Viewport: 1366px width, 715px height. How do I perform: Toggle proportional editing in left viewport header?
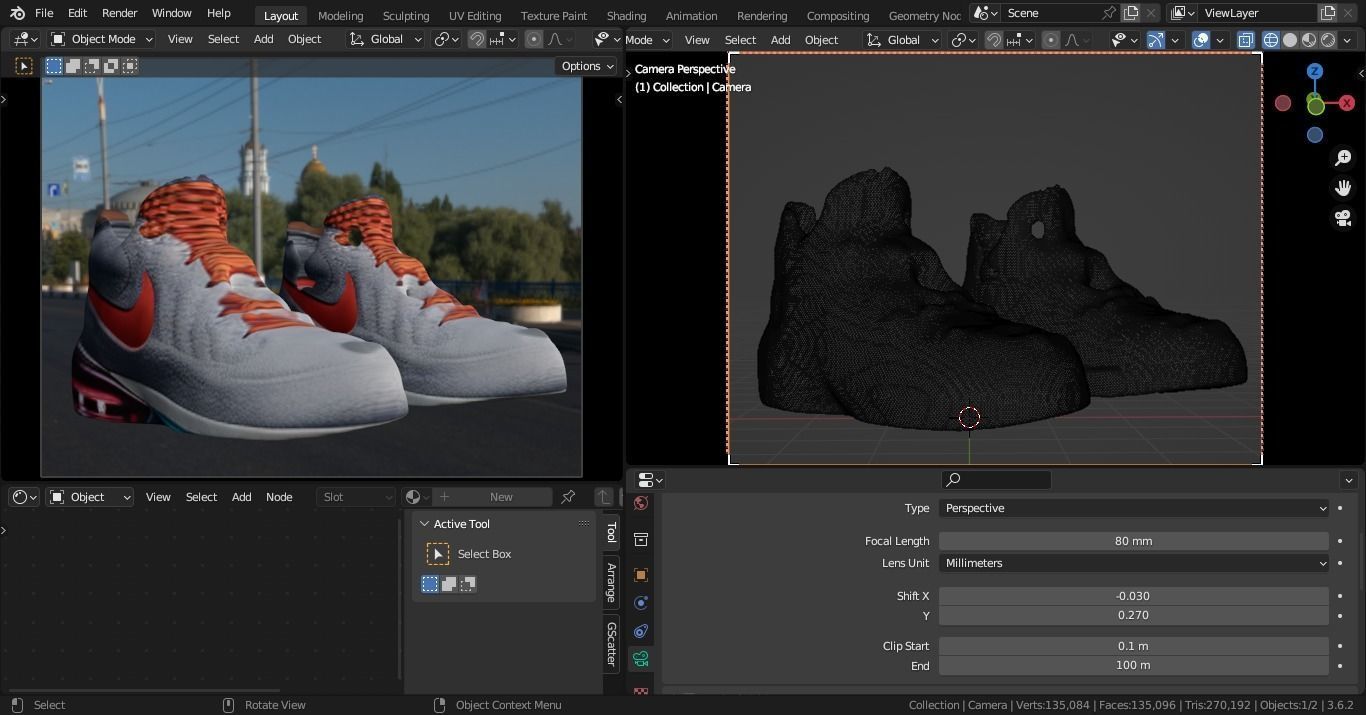pyautogui.click(x=534, y=39)
